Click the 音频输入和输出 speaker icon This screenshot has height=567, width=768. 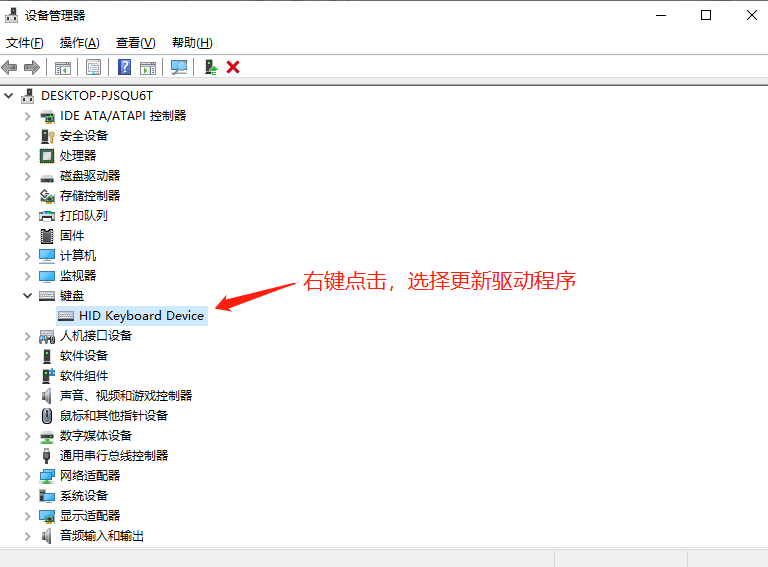(x=47, y=536)
